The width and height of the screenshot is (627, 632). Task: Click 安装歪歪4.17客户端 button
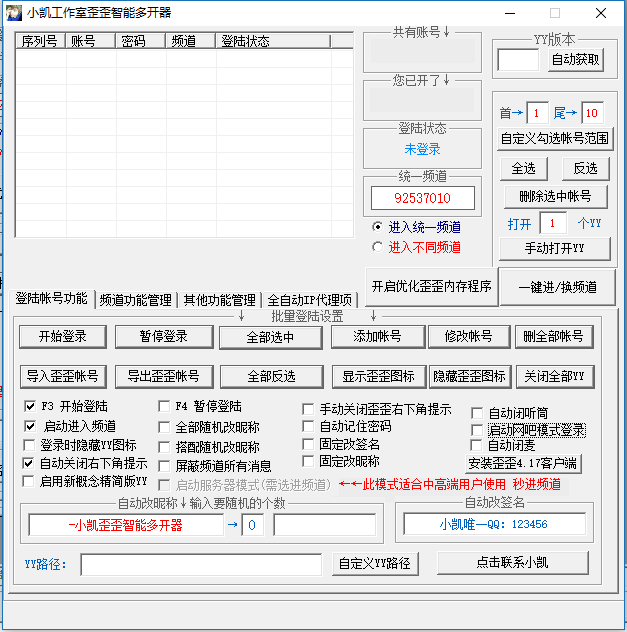(523, 464)
